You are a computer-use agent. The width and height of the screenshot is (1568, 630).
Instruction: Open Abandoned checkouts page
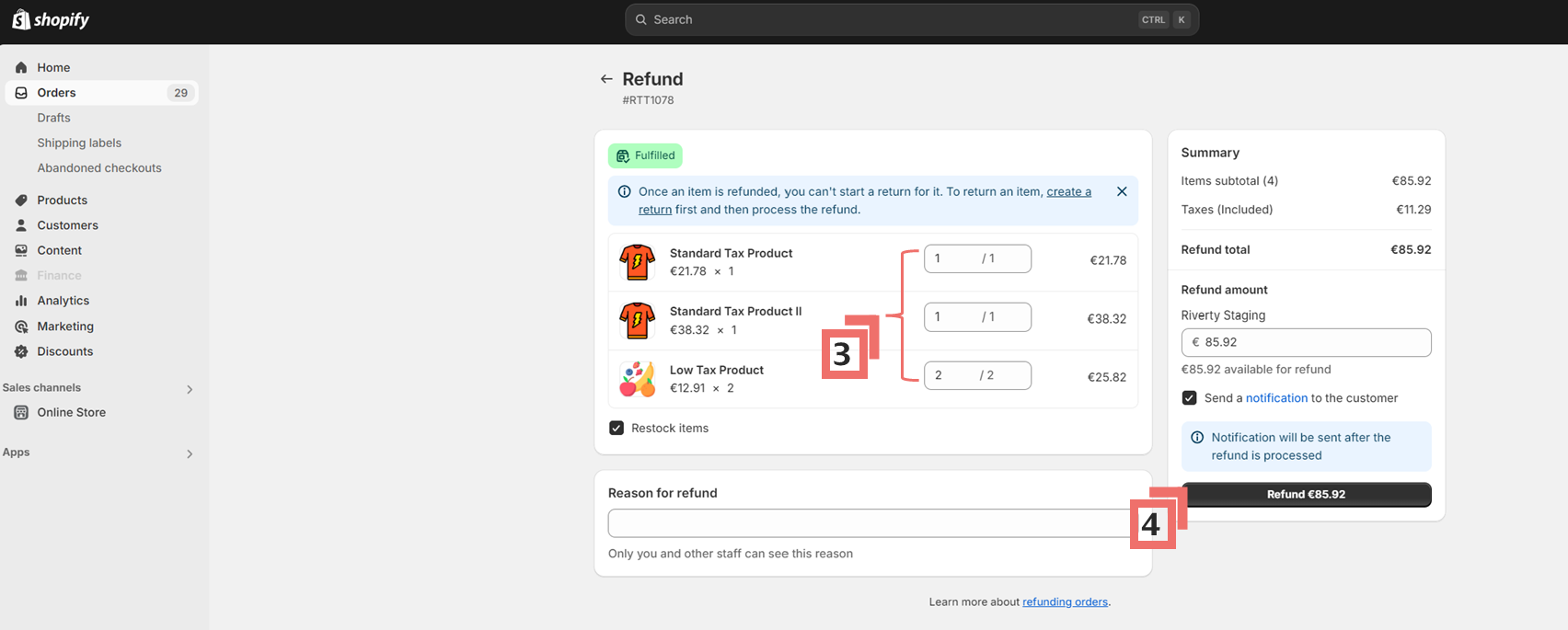pos(98,167)
